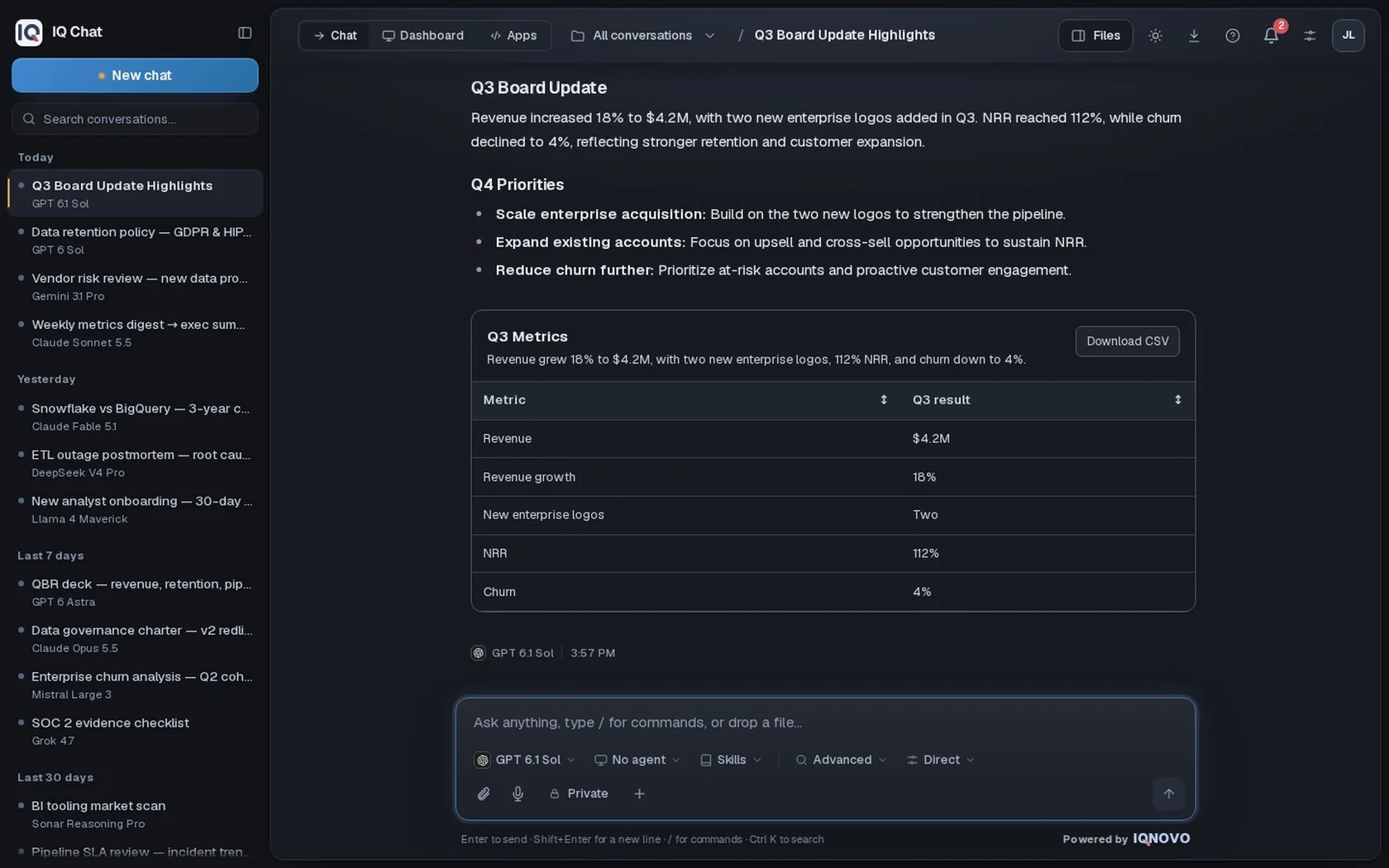Open Data governance charter conversation
The width and height of the screenshot is (1389, 868).
tap(135, 638)
